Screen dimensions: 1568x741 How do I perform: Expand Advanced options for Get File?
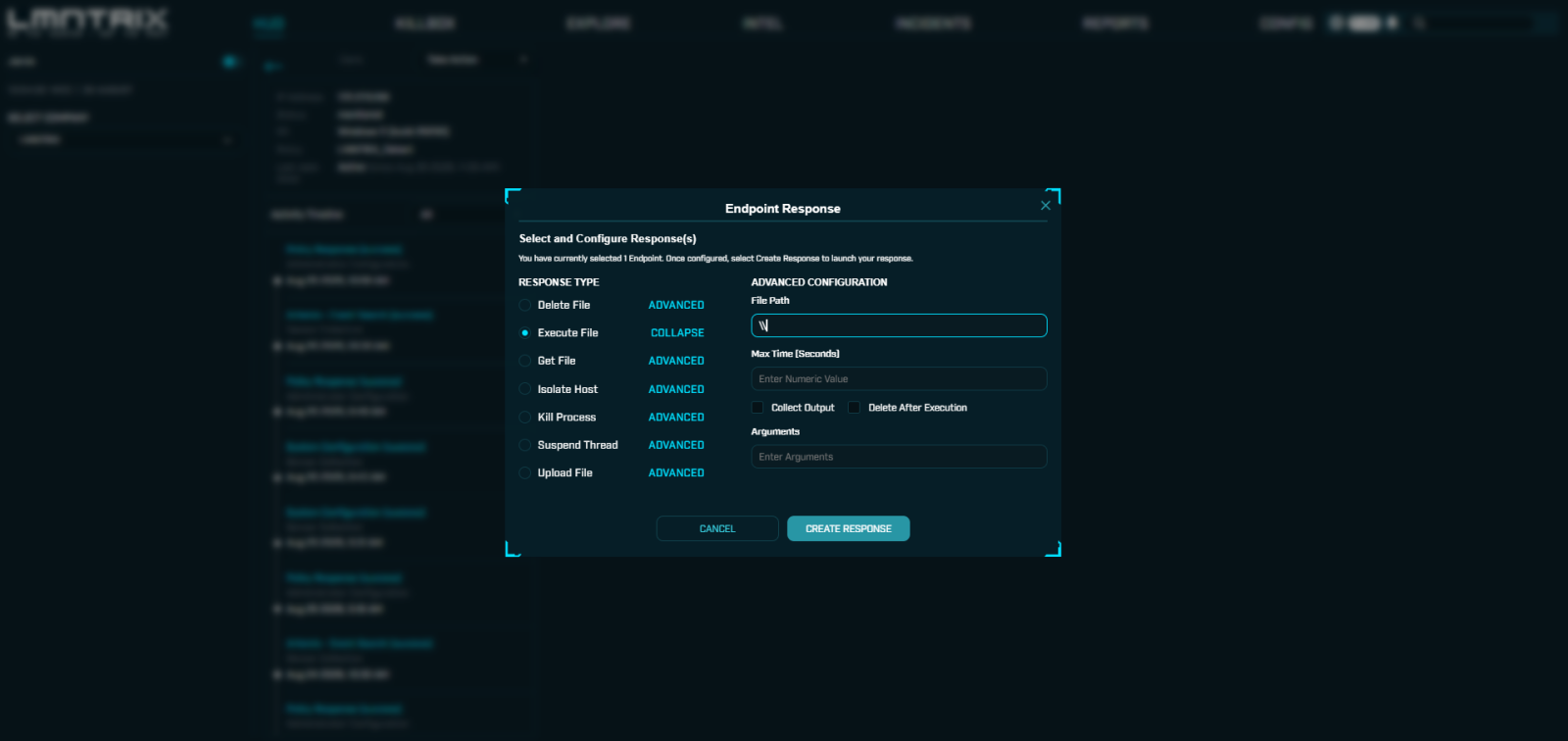(676, 361)
